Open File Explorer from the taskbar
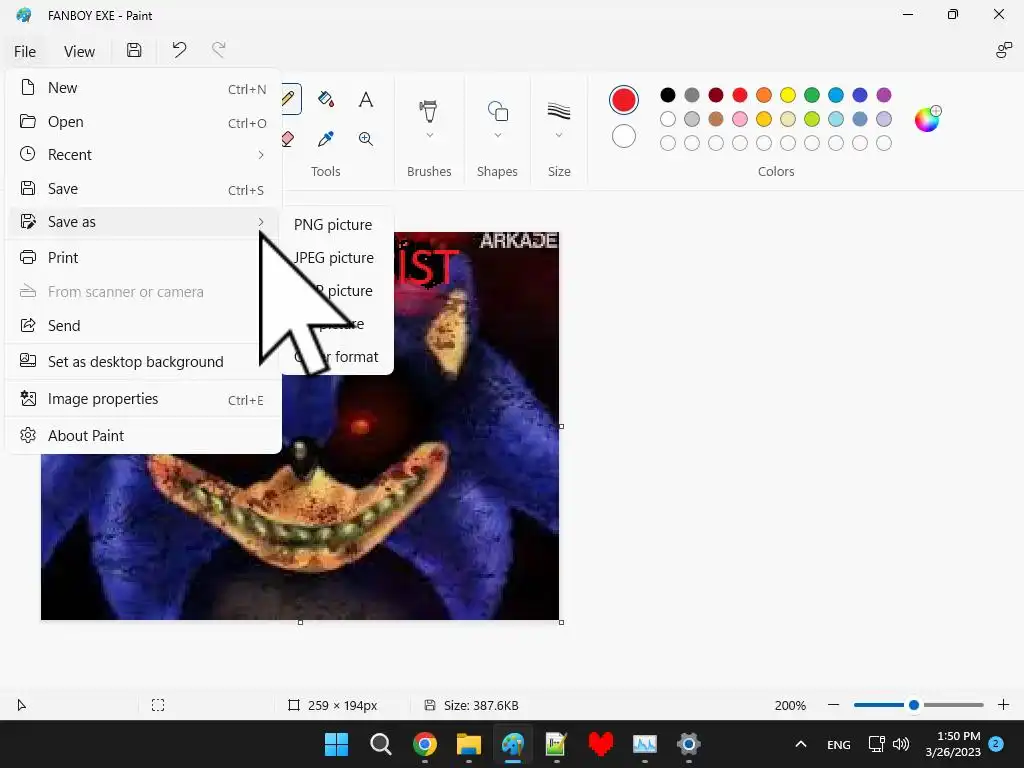 (468, 744)
